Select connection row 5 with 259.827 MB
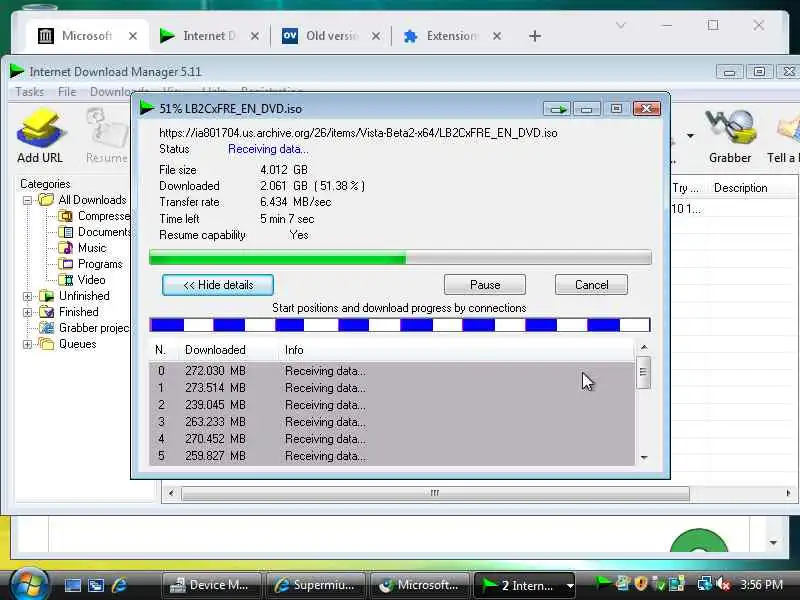Viewport: 800px width, 600px height. pyautogui.click(x=392, y=456)
